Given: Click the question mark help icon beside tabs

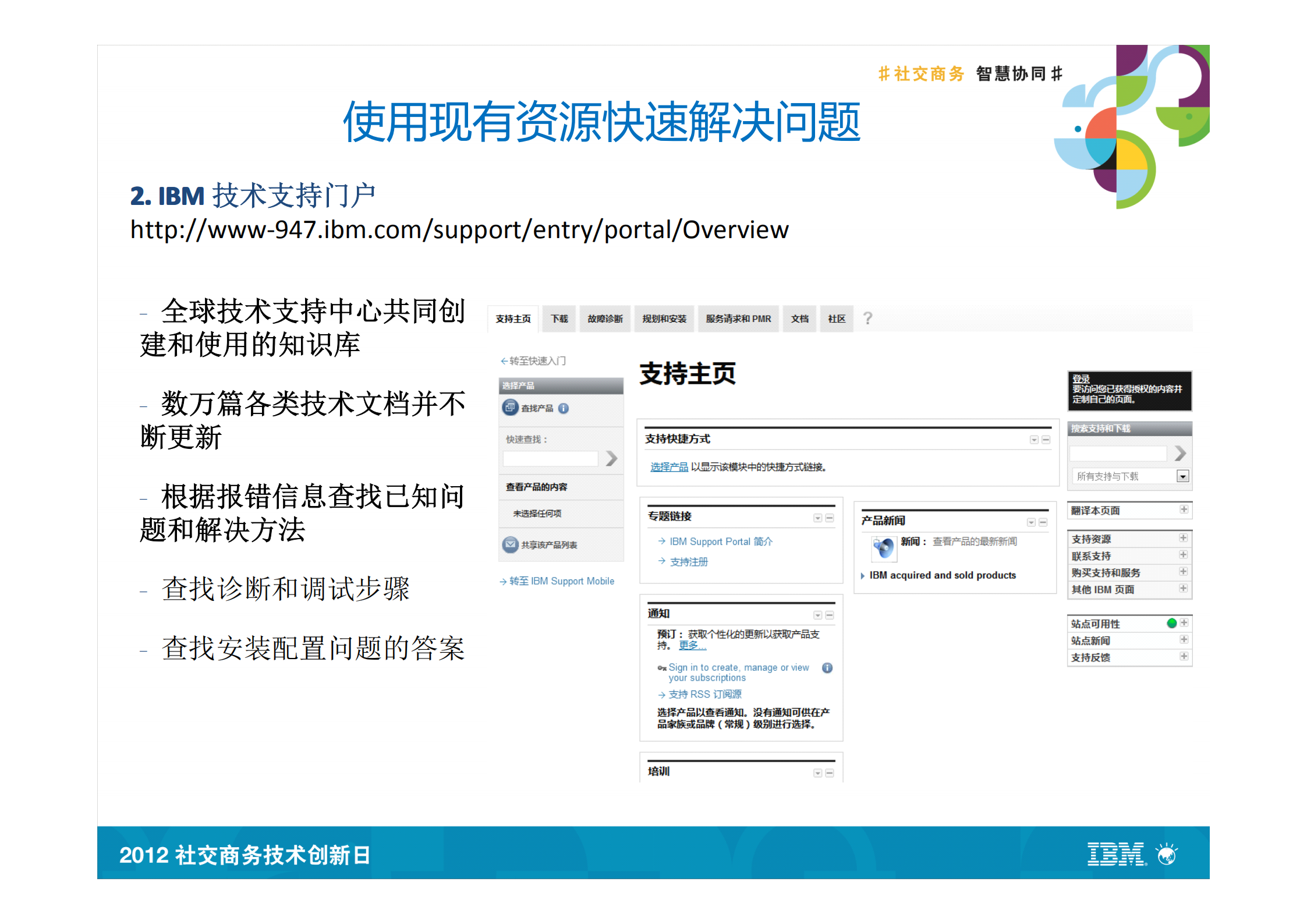Looking at the screenshot, I should coord(867,318).
